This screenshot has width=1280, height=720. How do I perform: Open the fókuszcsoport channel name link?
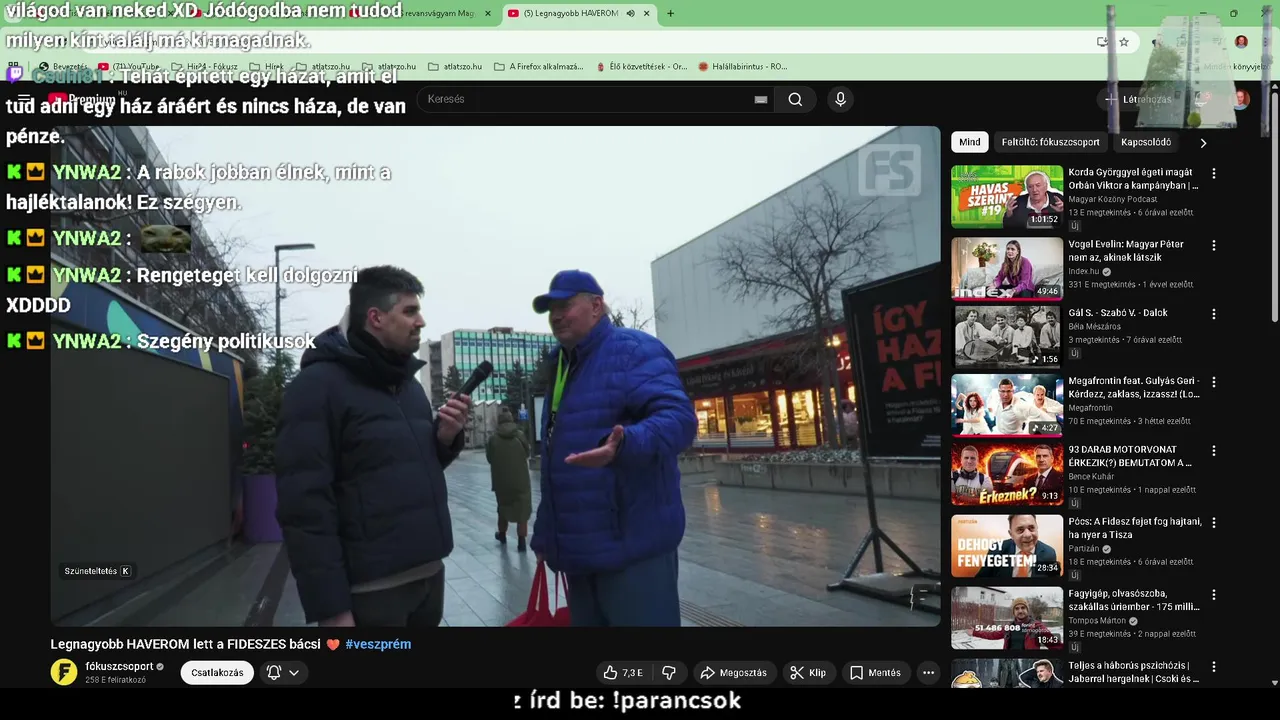[119, 666]
